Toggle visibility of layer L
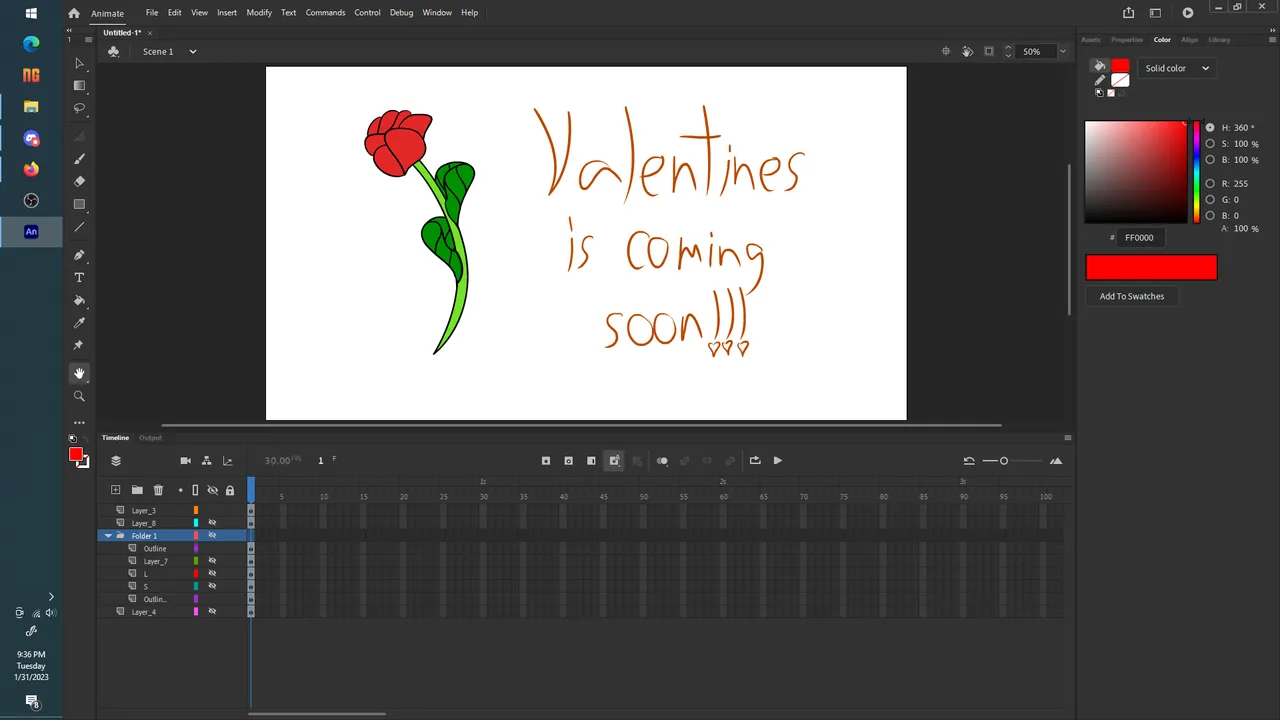 212,574
